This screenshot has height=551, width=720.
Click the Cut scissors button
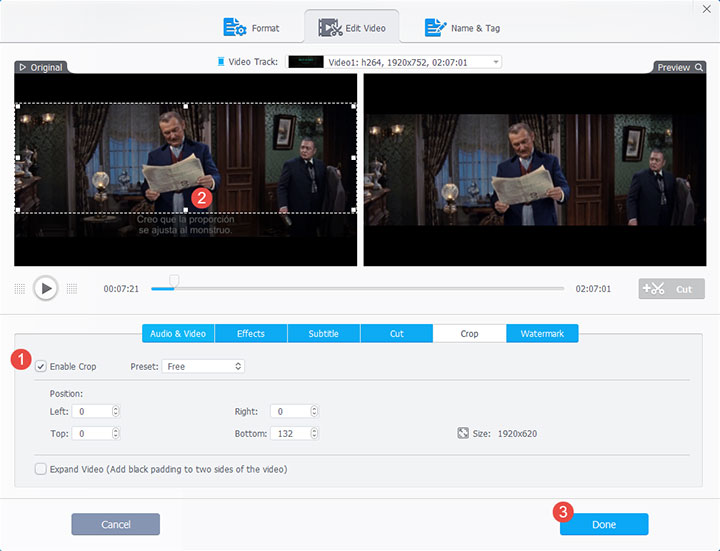[x=671, y=289]
